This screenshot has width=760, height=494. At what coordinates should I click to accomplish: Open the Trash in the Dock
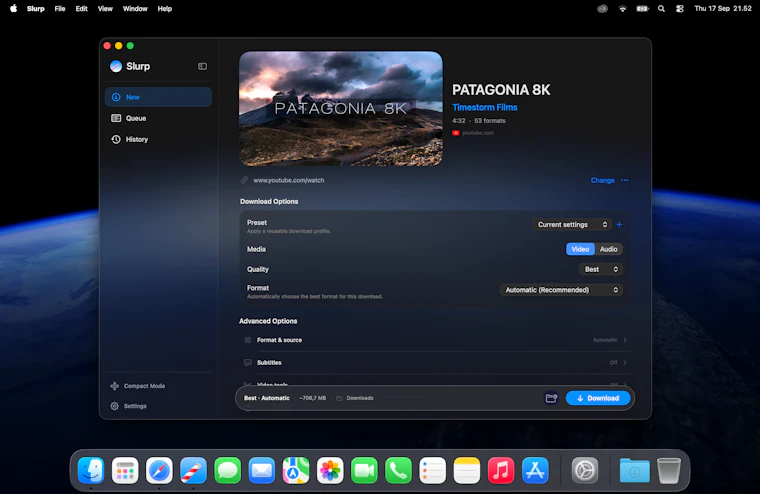pyautogui.click(x=669, y=470)
